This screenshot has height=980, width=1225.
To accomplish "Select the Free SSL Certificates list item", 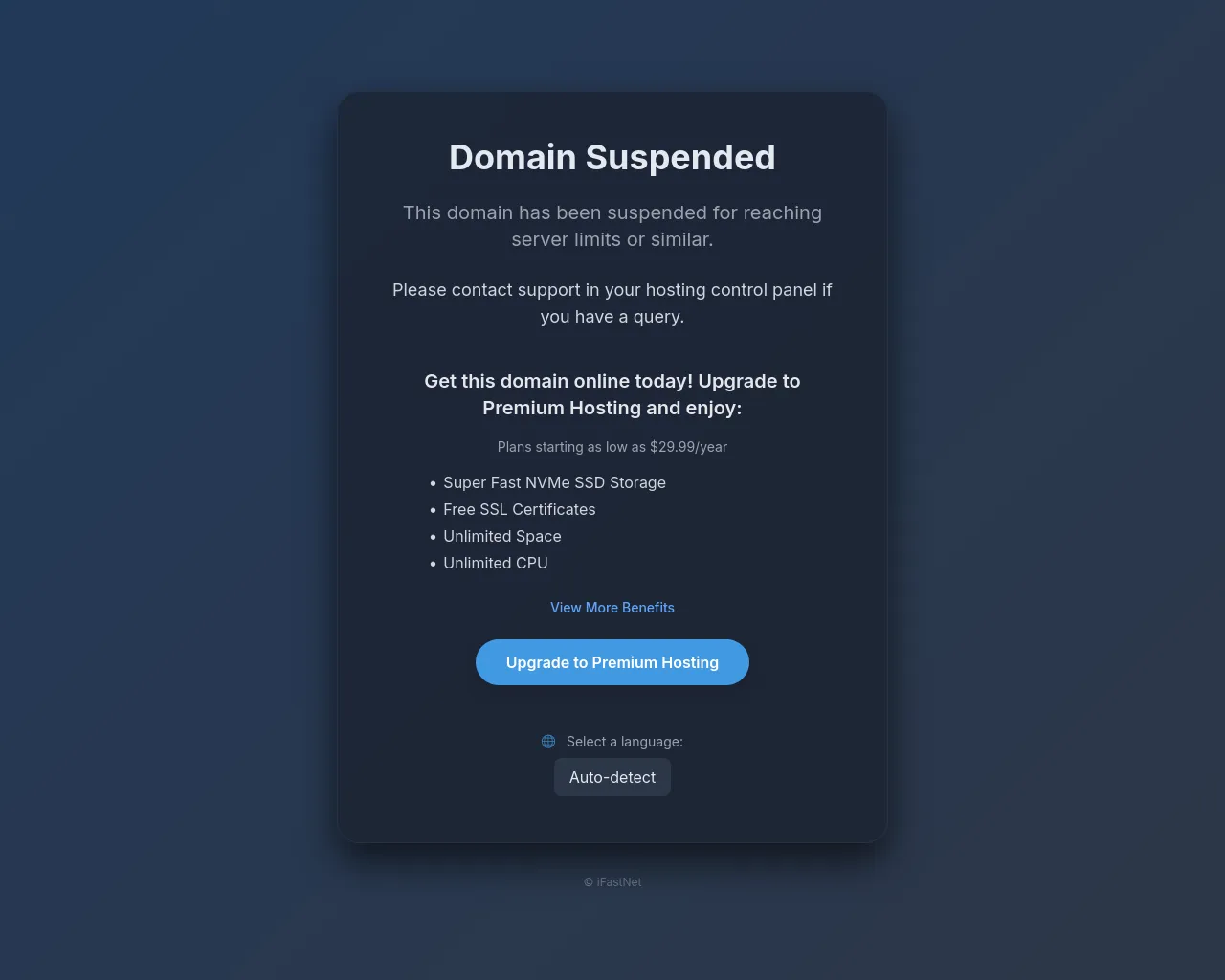I will (x=520, y=509).
